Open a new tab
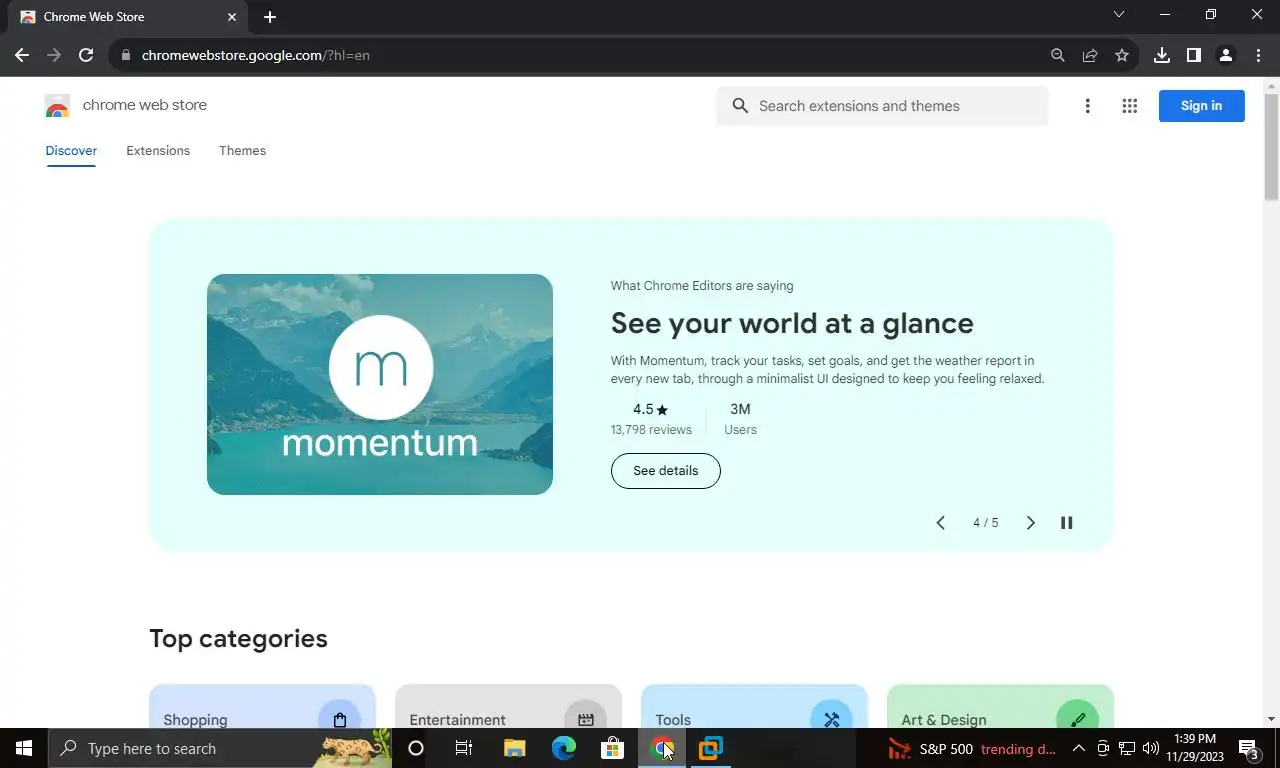Viewport: 1280px width, 768px height. (270, 17)
